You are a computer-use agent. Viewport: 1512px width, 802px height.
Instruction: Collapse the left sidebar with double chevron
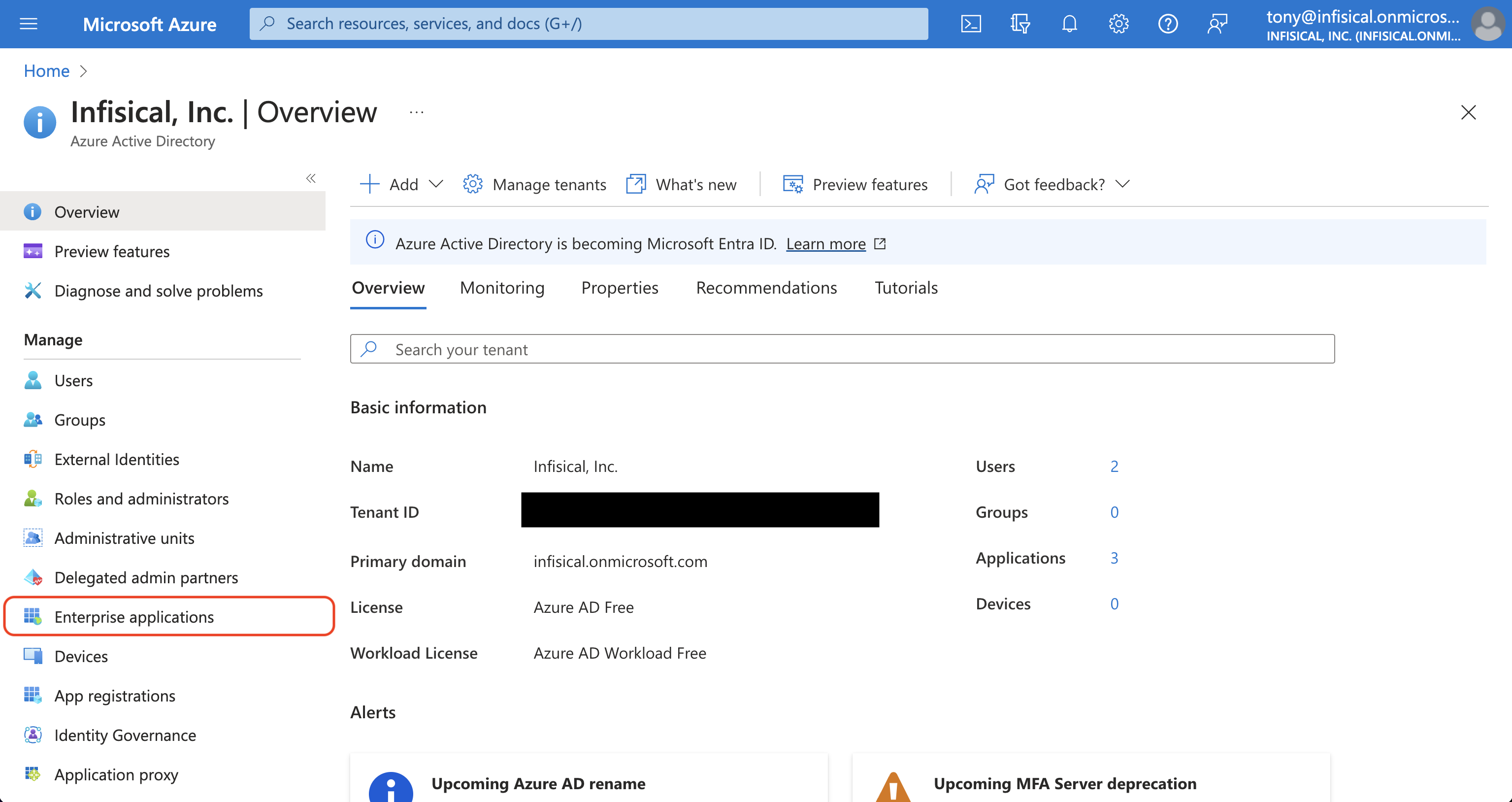click(x=311, y=178)
